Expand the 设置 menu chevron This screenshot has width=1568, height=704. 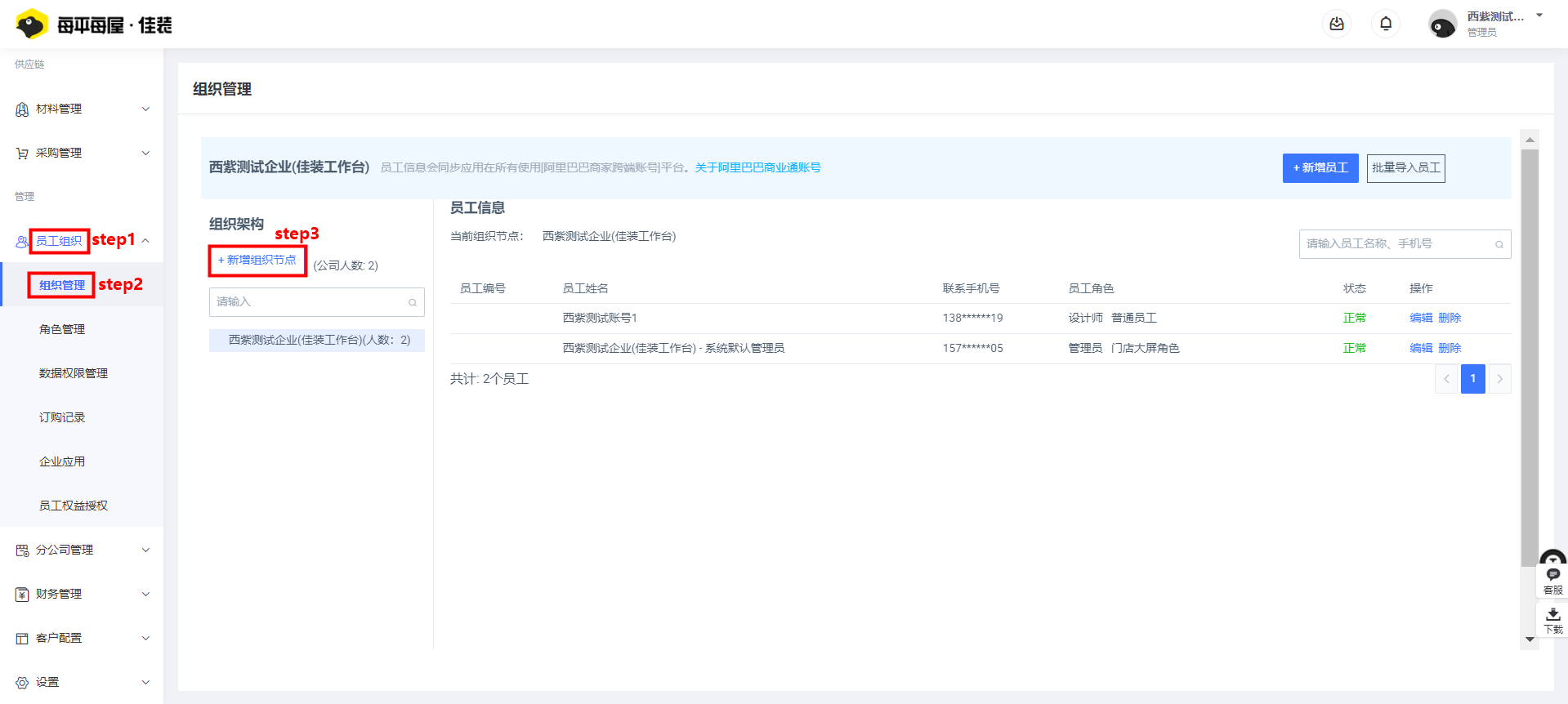coord(145,683)
